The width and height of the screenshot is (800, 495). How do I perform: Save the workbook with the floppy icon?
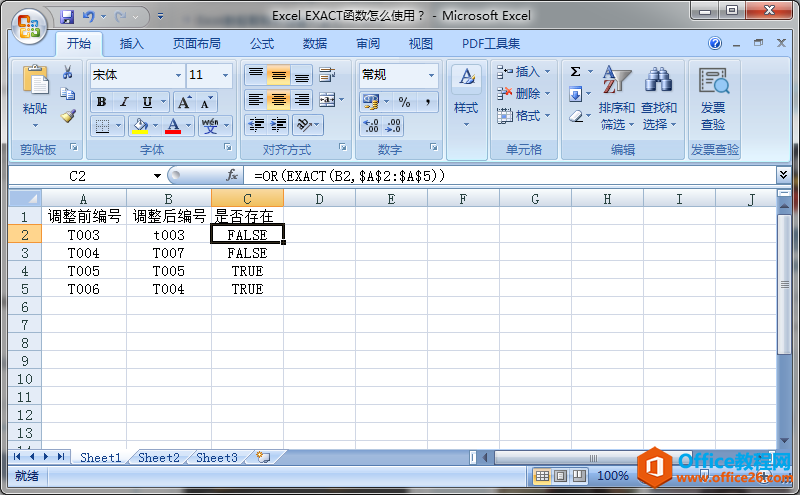tap(67, 17)
